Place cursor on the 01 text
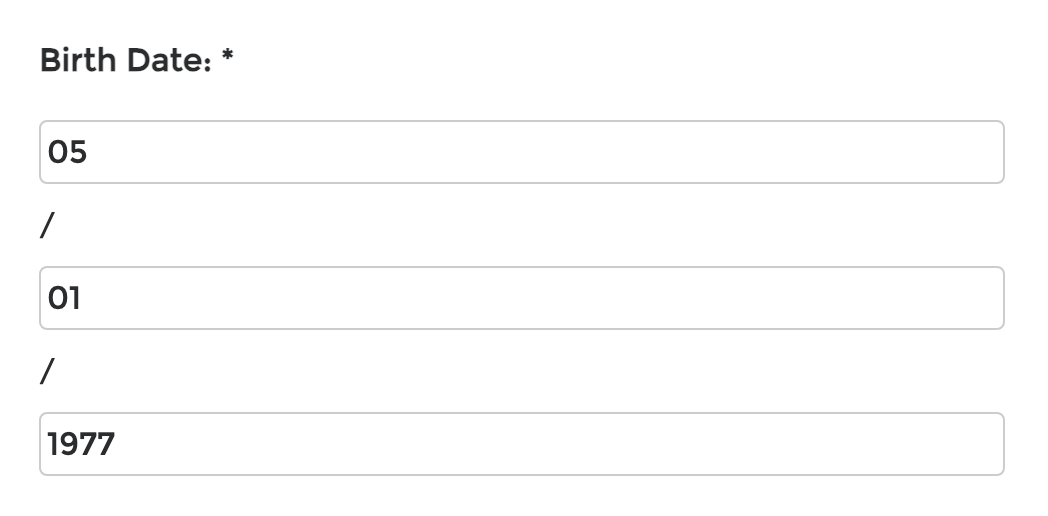 64,298
